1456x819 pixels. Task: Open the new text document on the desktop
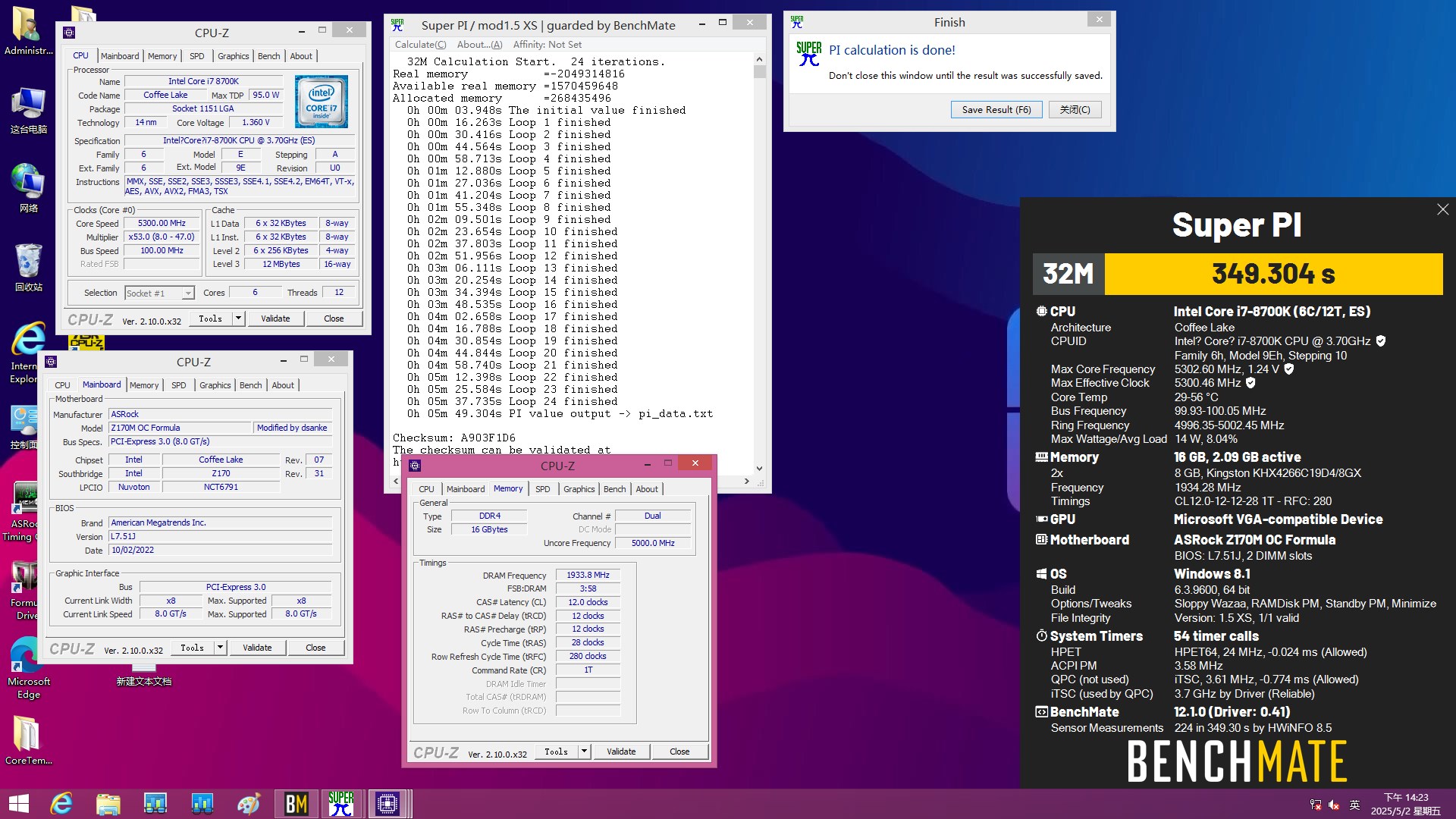pyautogui.click(x=143, y=675)
